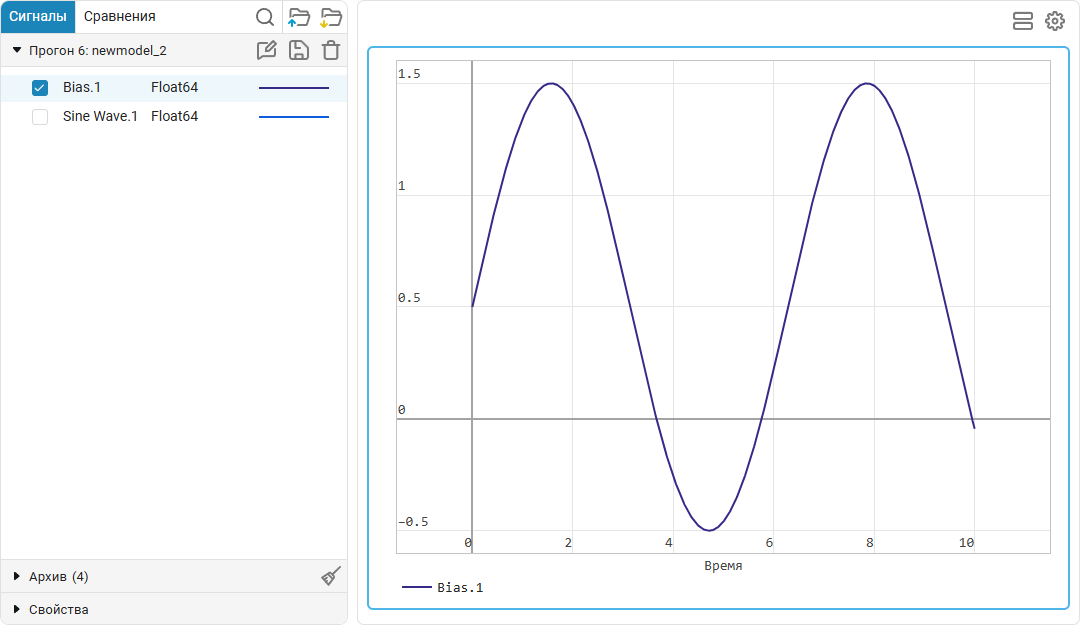Click the Bias.1 line color swatch
Image resolution: width=1080 pixels, height=625 pixels.
tap(294, 88)
